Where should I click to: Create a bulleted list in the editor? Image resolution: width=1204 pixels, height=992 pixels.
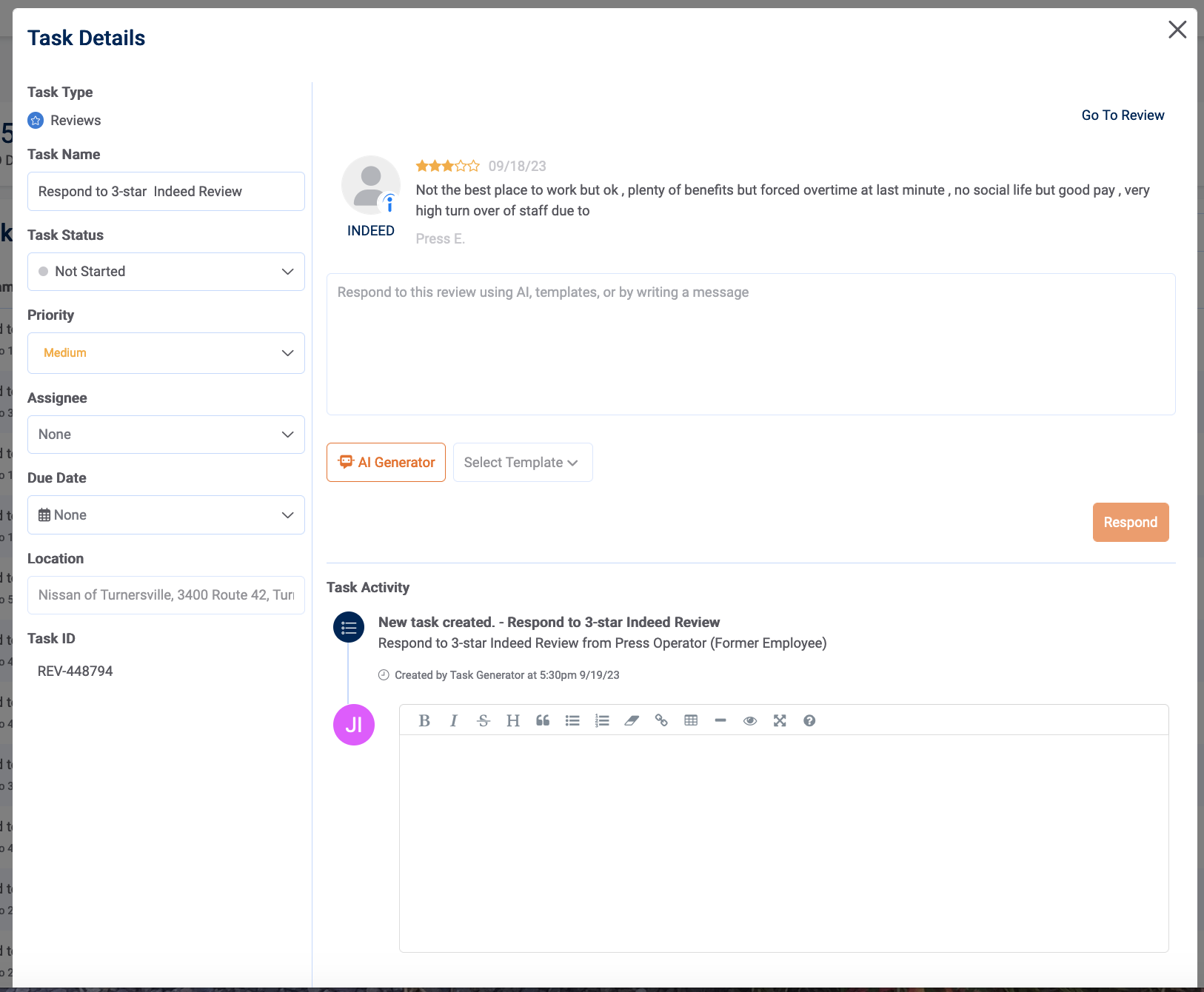572,720
